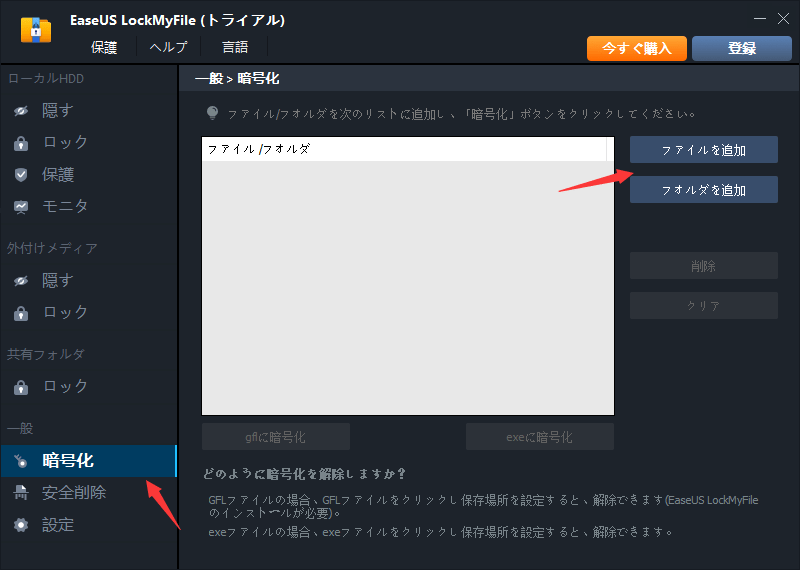Viewport: 800px width, 570px height.
Task: Click the gflに暗号化 button
Action: 276,437
